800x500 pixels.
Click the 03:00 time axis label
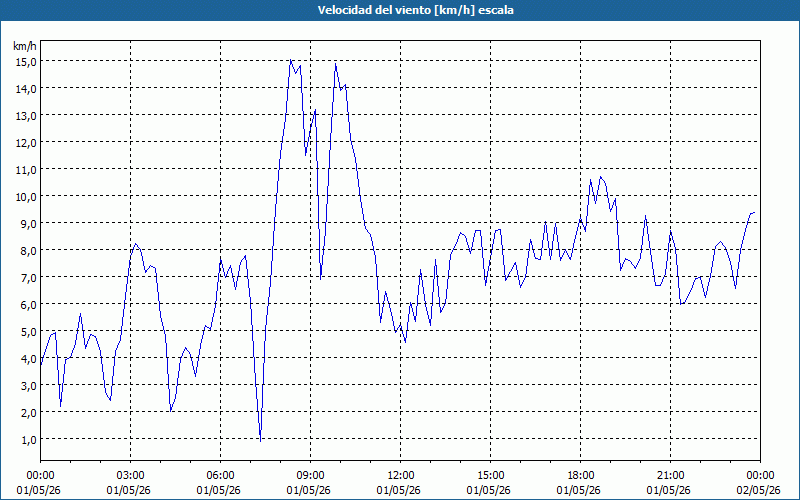coord(131,477)
